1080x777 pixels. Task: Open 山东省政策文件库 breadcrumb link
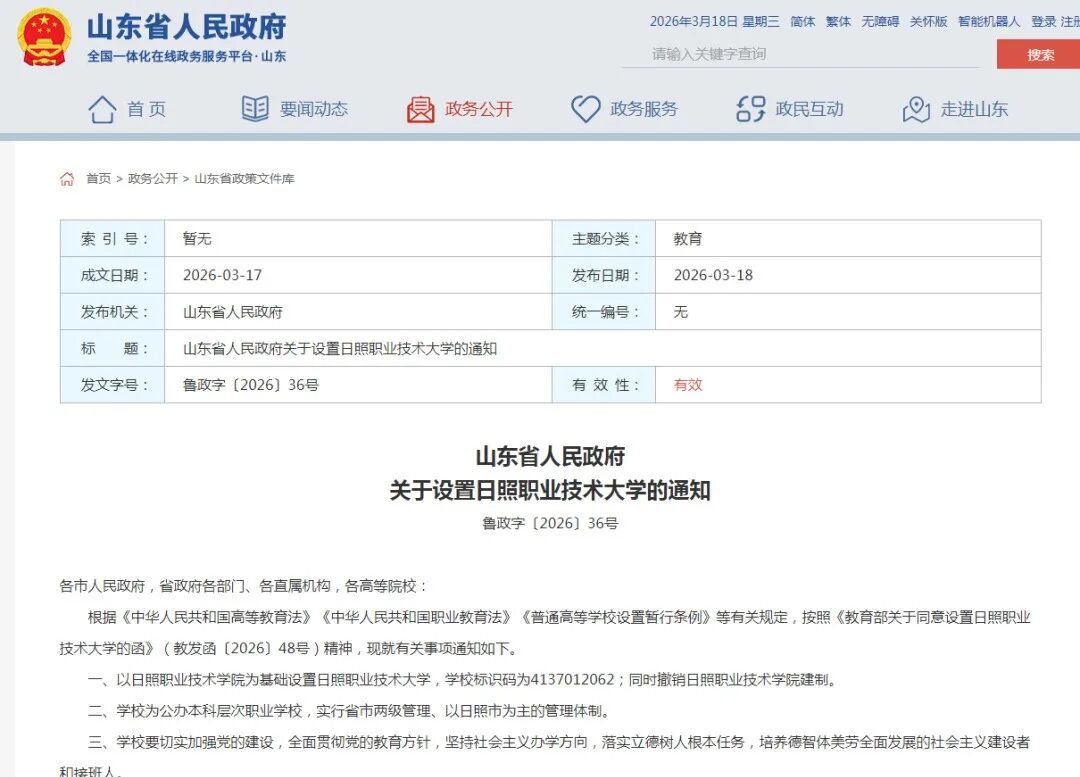244,179
